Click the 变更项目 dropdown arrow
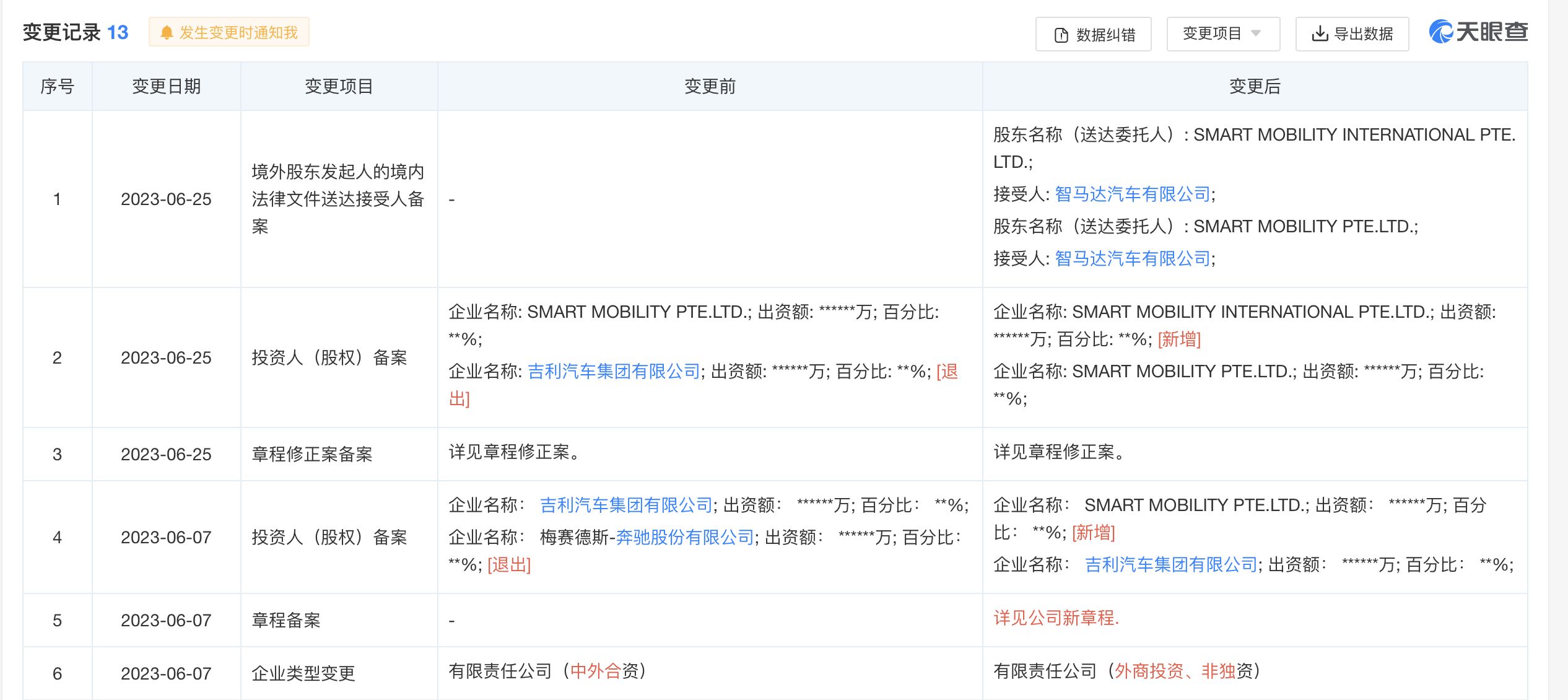1568x700 pixels. (x=1256, y=33)
